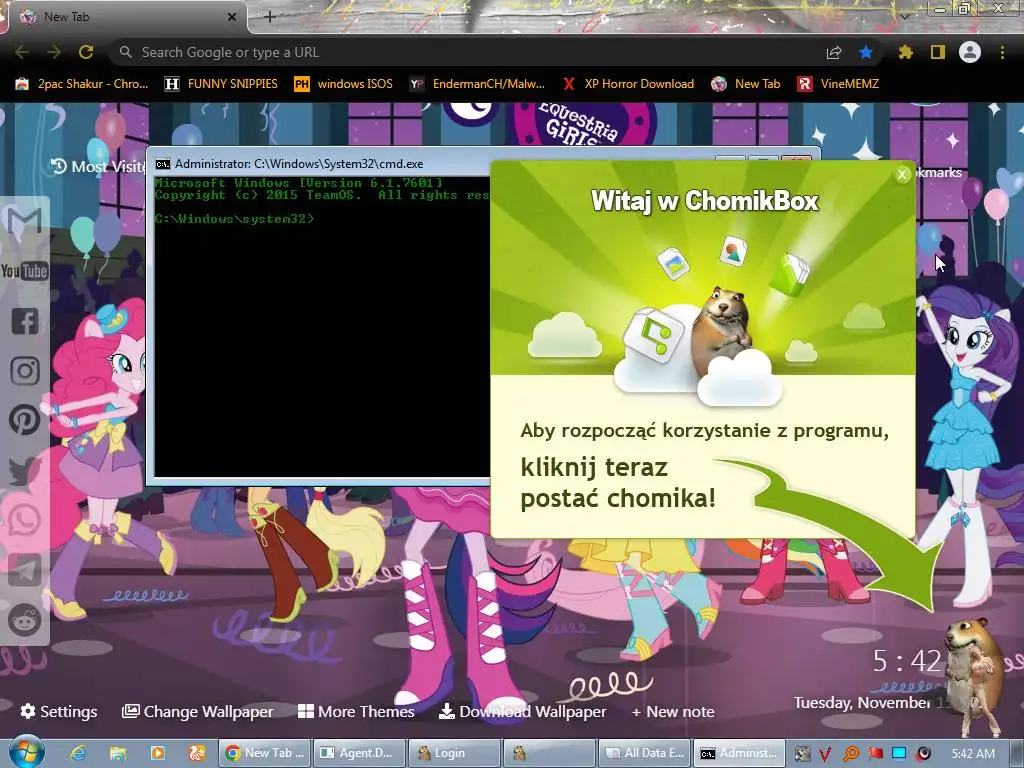Bookmark this tab with the star icon
Viewport: 1024px width, 768px height.
tap(865, 52)
